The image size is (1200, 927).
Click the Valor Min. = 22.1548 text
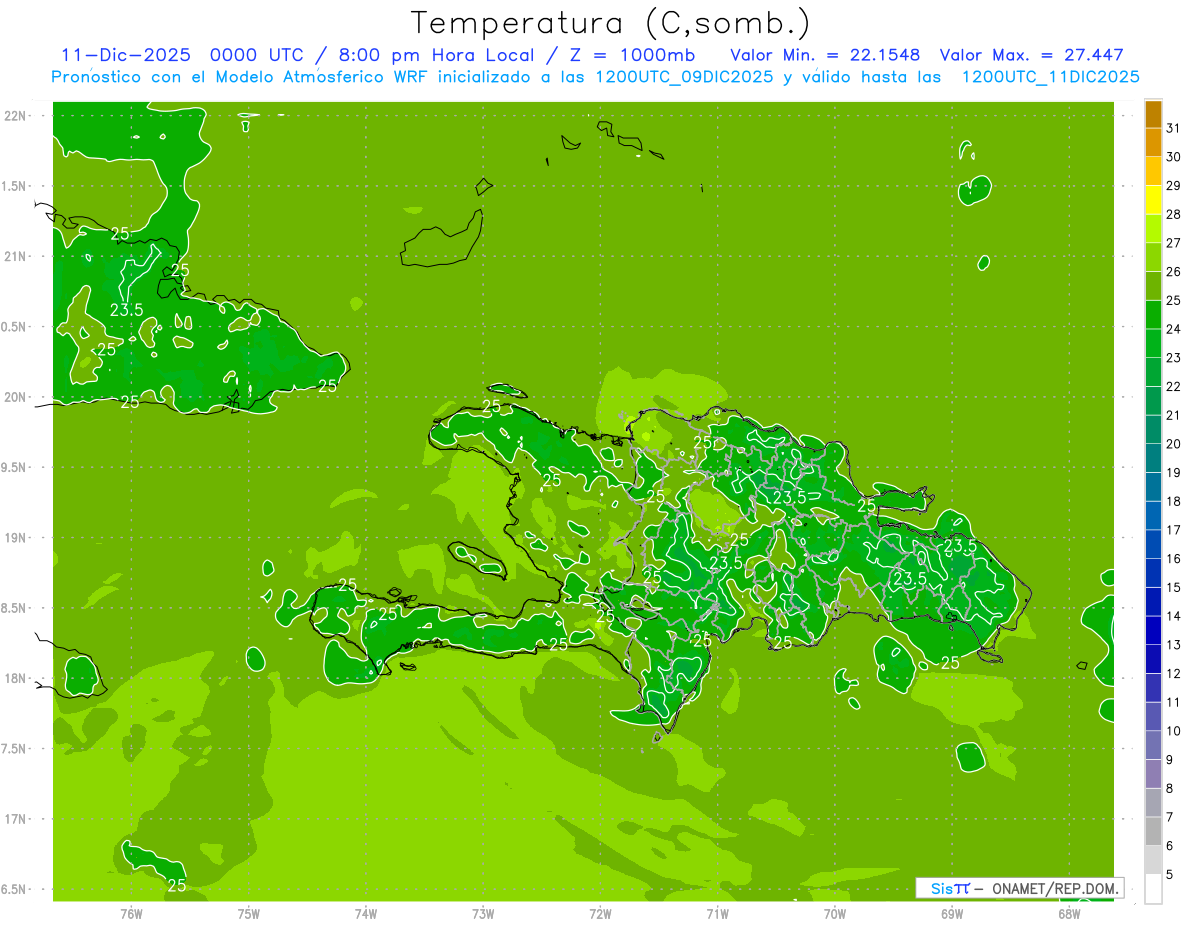(x=825, y=55)
